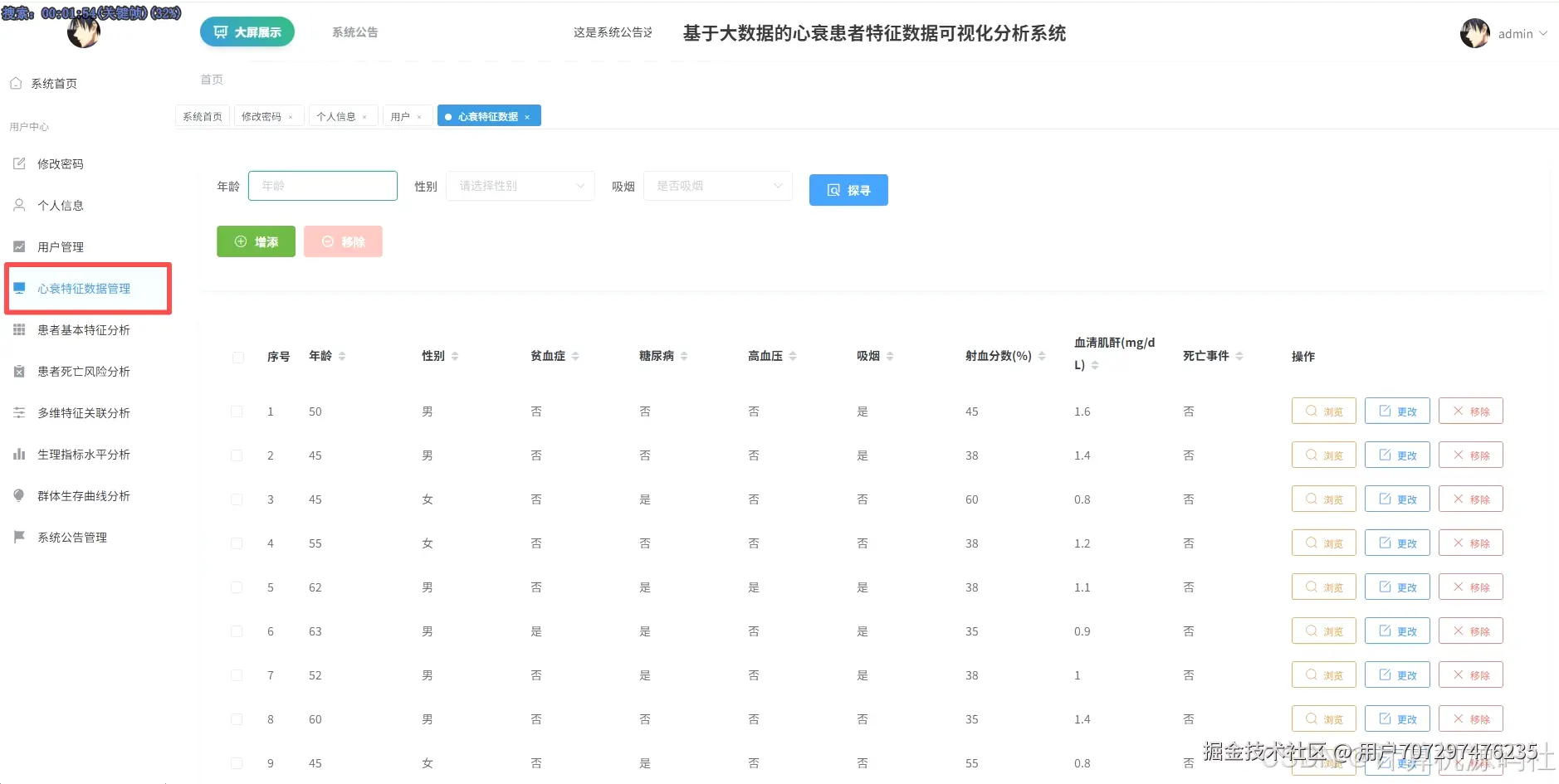This screenshot has height=784, width=1559.
Task: Open the 系统首页 home page from sidebar
Action: pyautogui.click(x=54, y=83)
